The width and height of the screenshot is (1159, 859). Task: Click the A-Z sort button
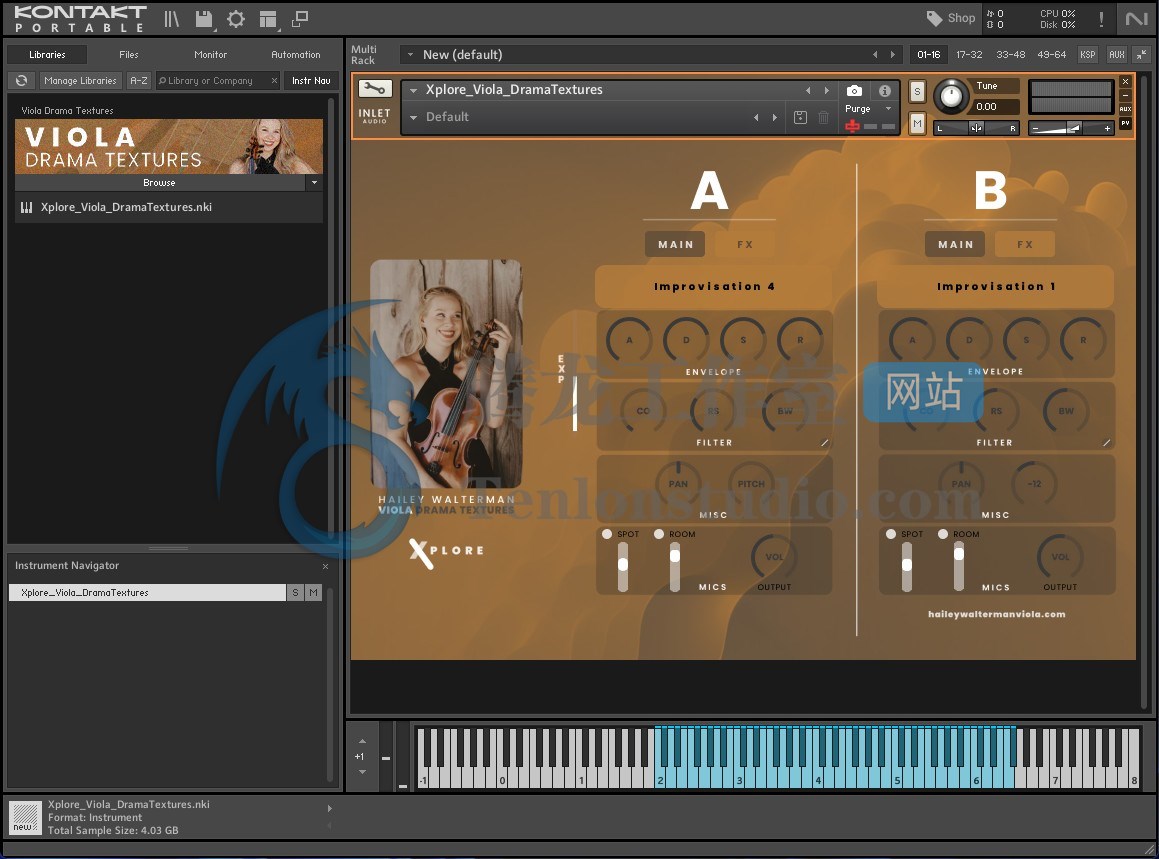(x=138, y=81)
